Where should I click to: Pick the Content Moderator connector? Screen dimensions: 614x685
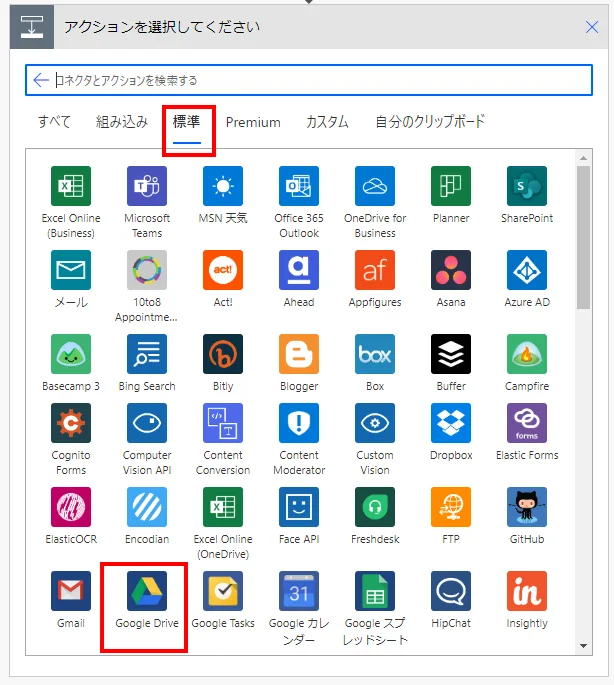pos(299,423)
